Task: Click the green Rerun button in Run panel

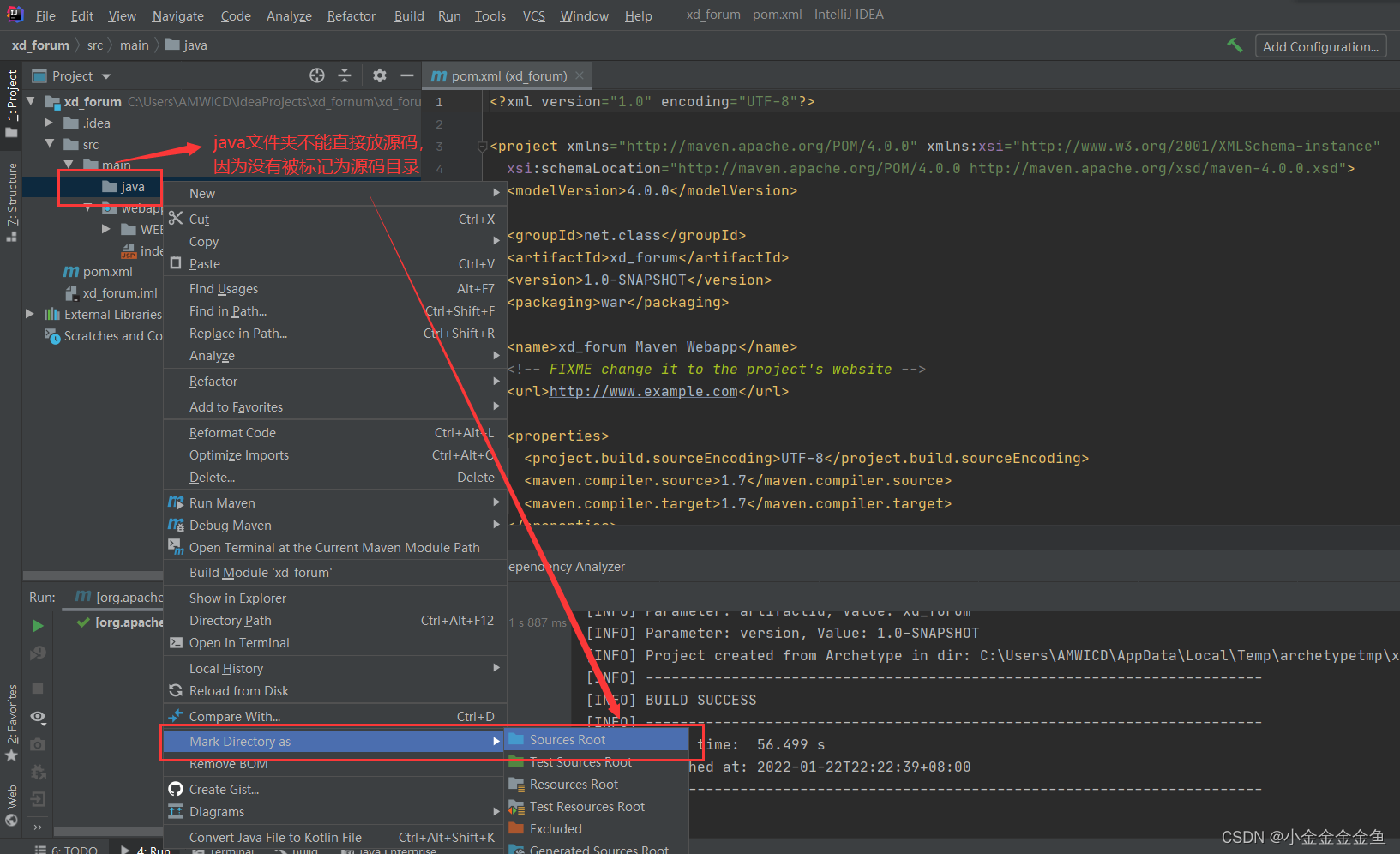Action: pos(38,626)
